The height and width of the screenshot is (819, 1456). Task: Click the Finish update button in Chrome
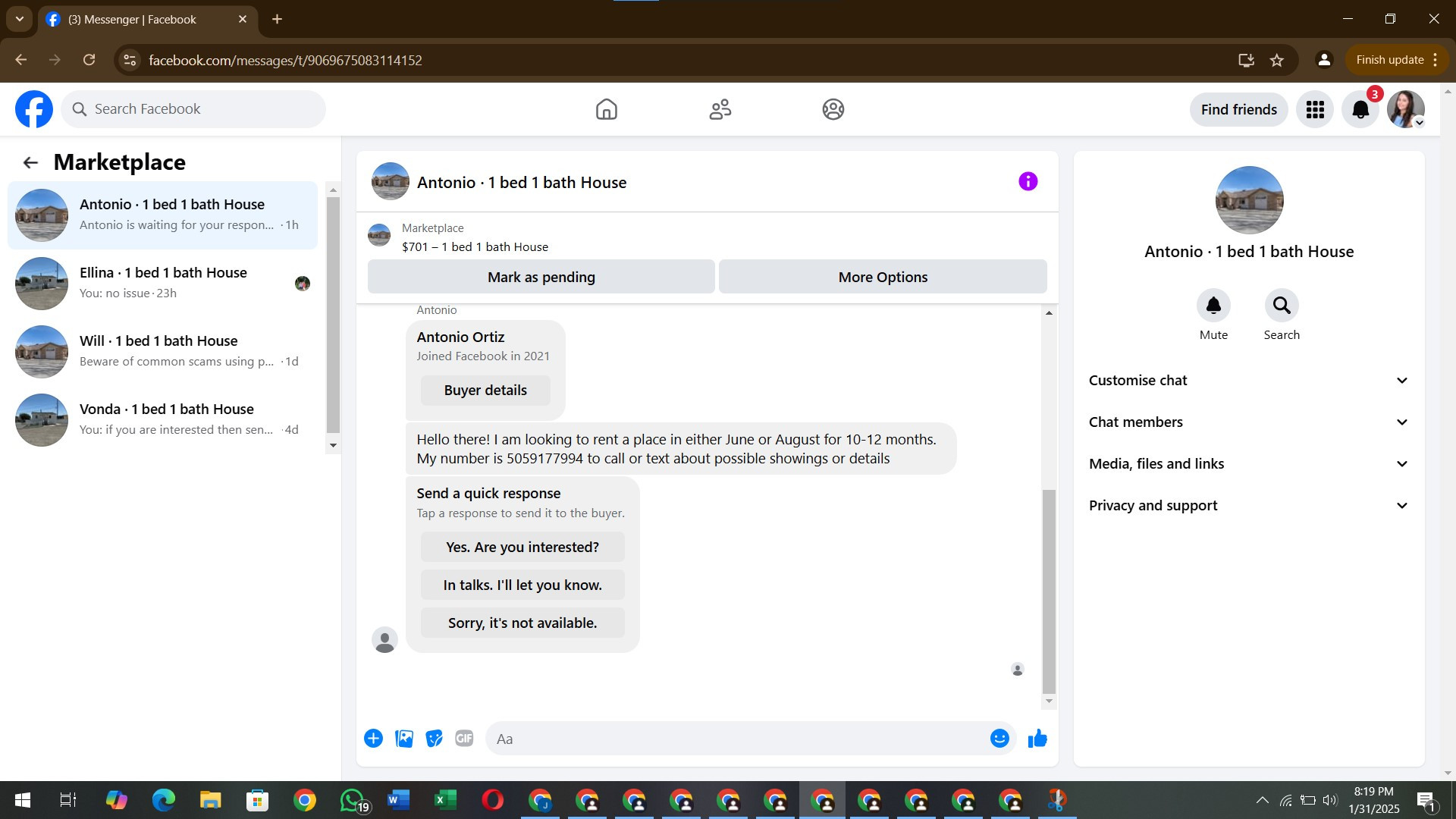[x=1397, y=60]
